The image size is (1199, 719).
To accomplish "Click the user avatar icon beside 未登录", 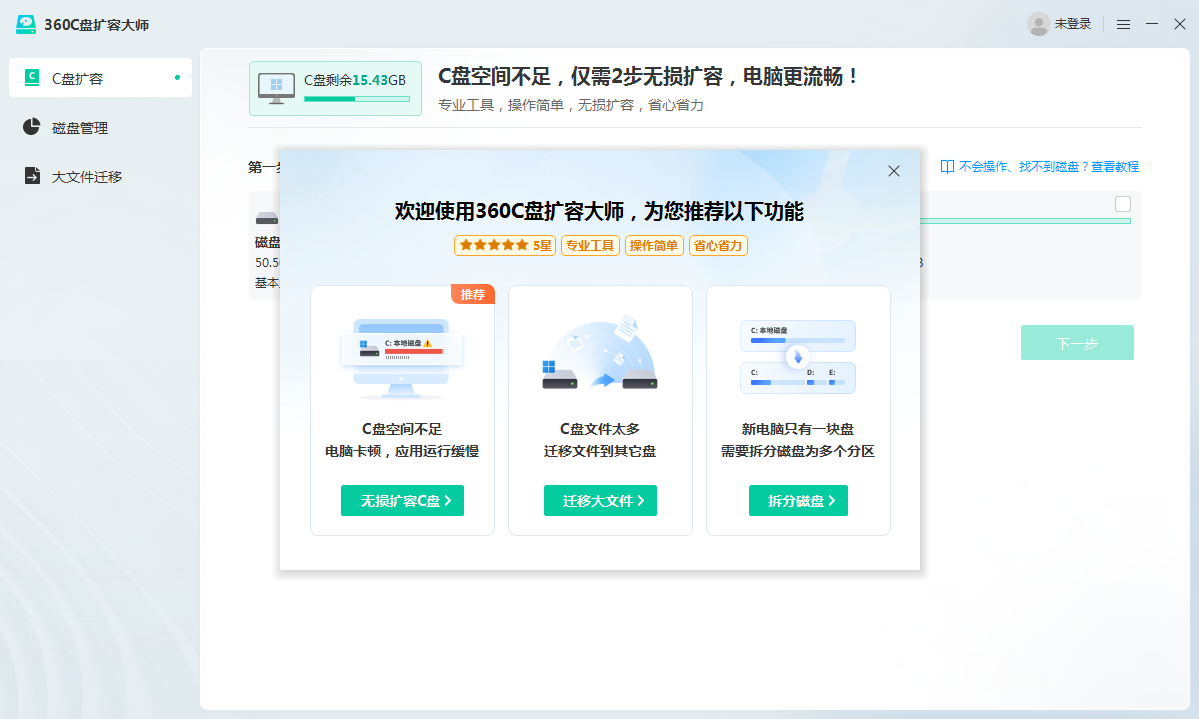I will coord(1038,24).
